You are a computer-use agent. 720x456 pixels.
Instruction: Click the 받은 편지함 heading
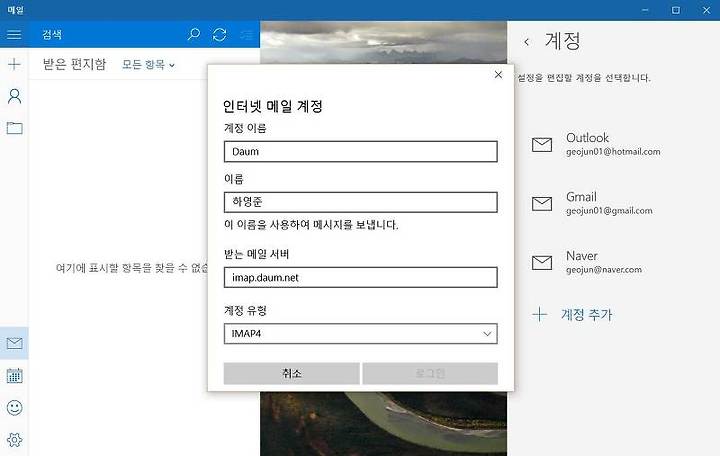[74, 64]
